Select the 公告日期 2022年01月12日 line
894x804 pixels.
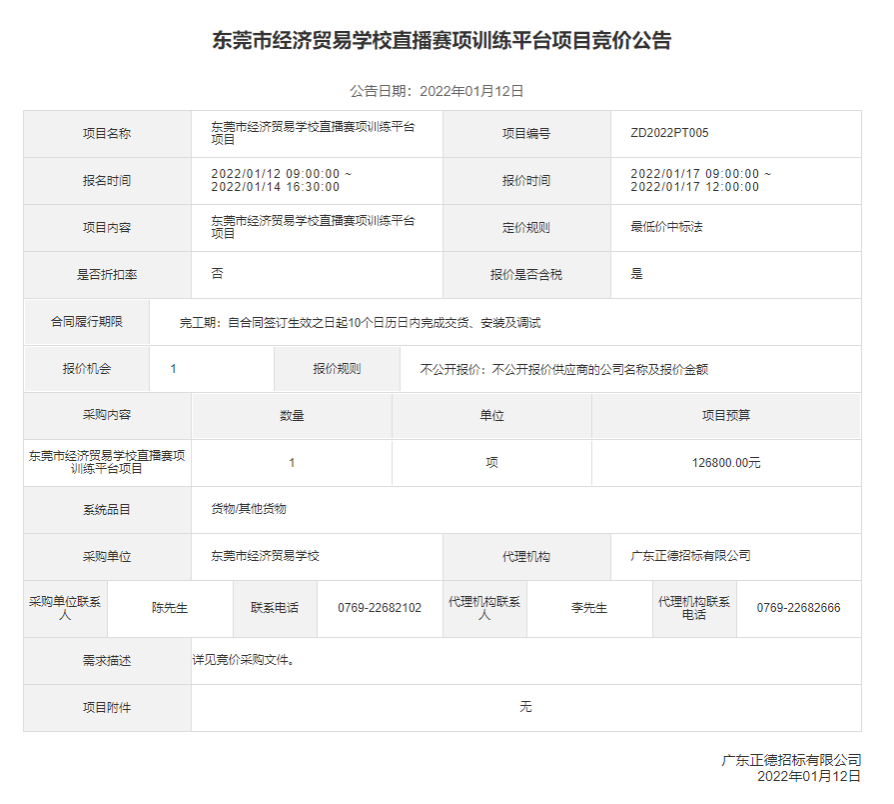click(x=437, y=91)
